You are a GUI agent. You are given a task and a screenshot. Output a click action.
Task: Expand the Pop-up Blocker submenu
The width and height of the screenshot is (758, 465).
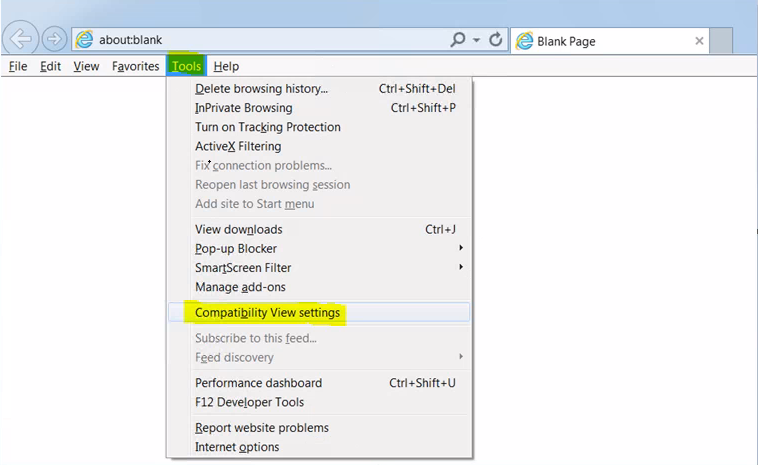[x=319, y=248]
